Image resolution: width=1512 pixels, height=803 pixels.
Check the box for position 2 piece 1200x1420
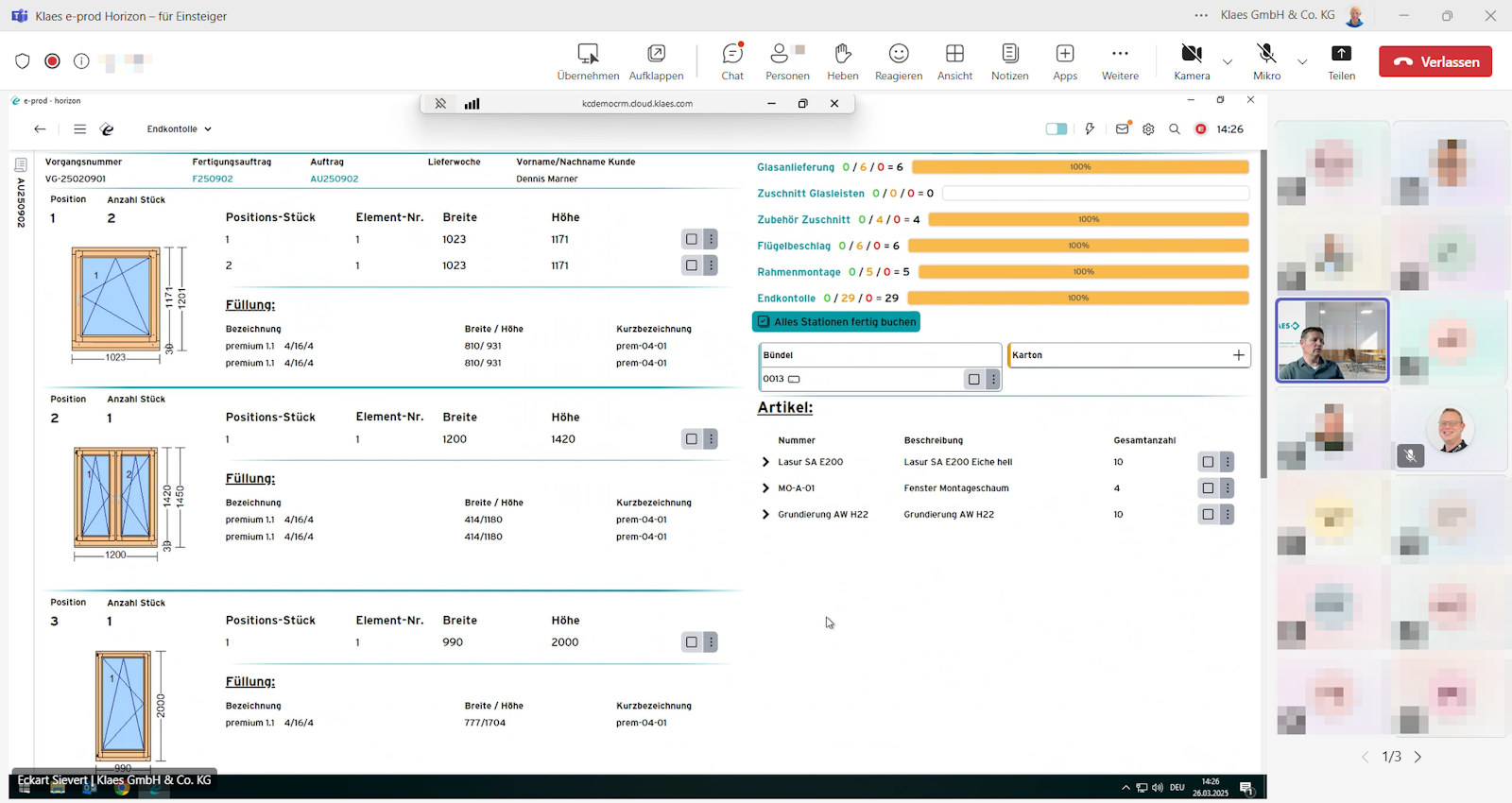pyautogui.click(x=692, y=439)
